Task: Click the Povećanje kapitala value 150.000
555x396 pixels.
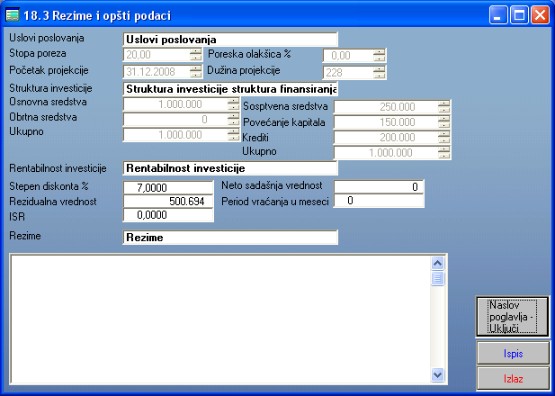Action: 397,122
